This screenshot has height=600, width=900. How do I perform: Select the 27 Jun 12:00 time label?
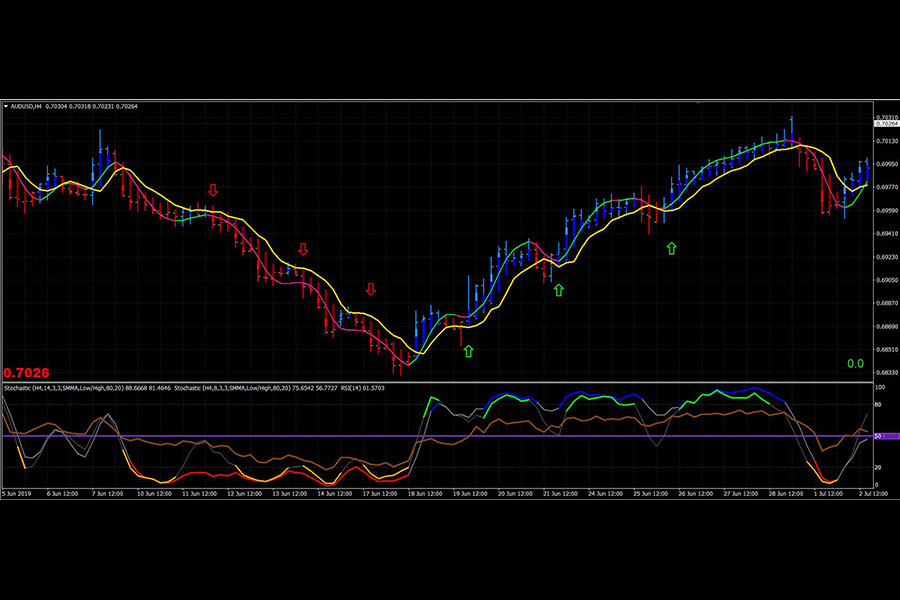pos(741,493)
